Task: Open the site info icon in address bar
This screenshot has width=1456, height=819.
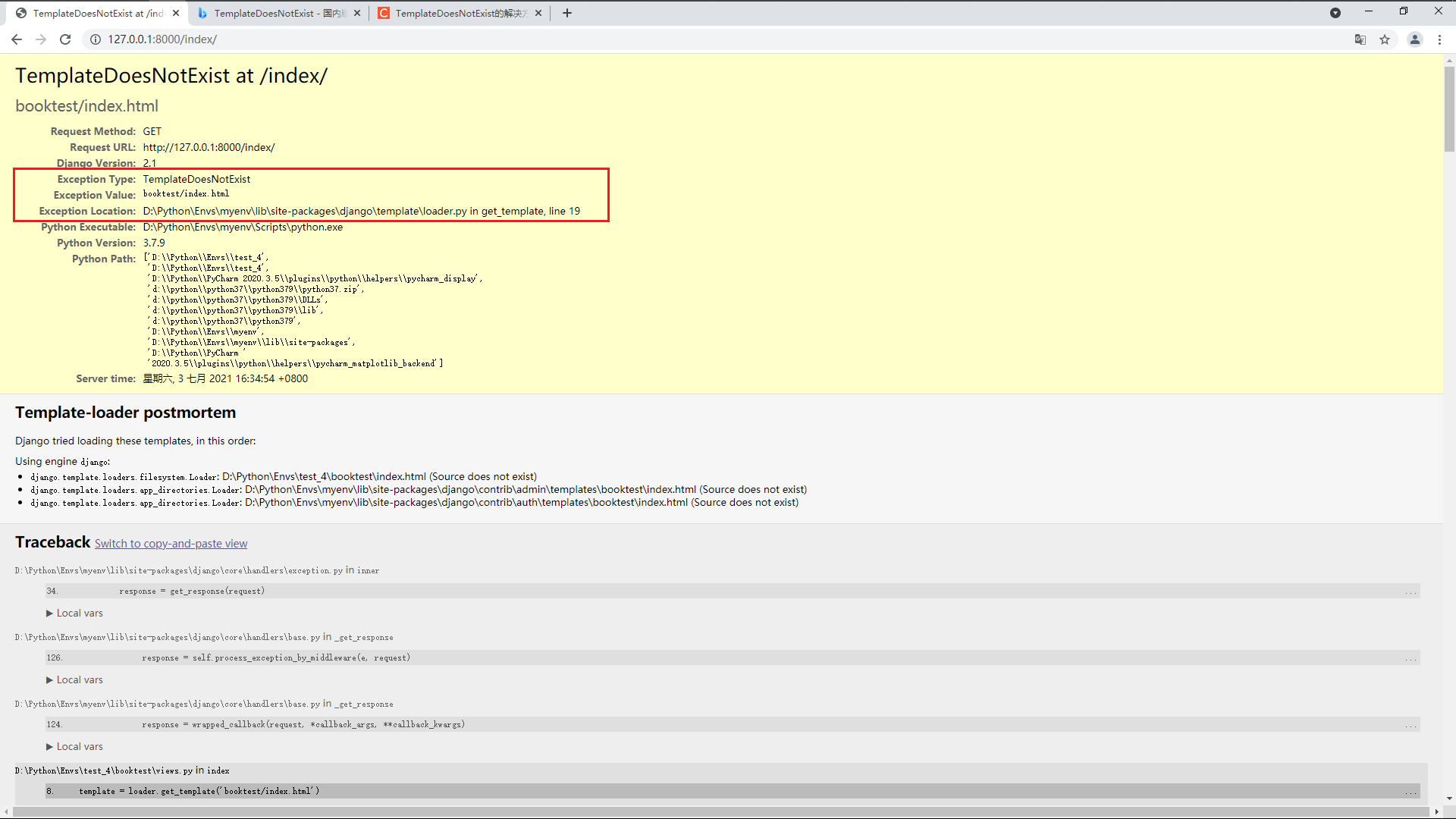Action: click(96, 39)
